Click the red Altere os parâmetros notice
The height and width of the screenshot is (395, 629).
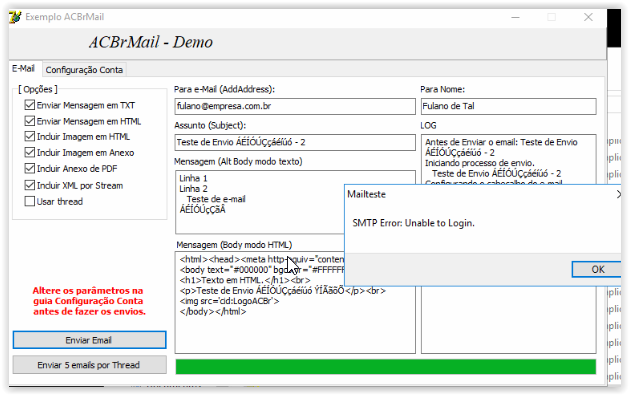click(89, 301)
